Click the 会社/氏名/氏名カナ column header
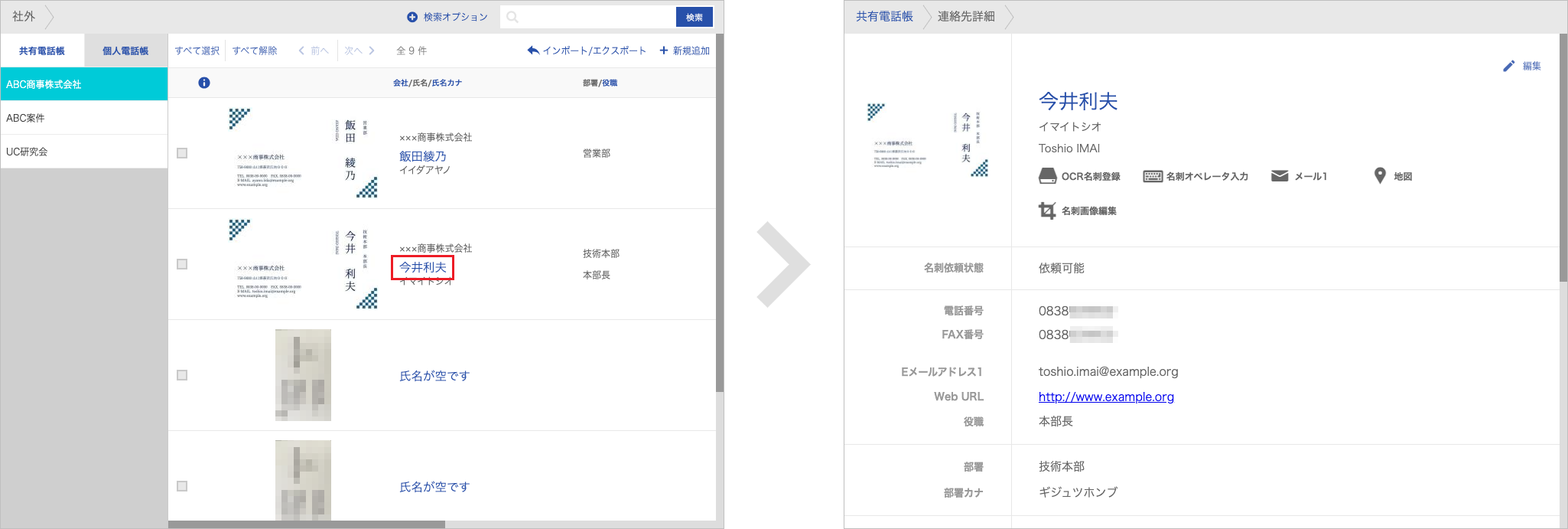Image resolution: width=1568 pixels, height=529 pixels. pos(428,83)
